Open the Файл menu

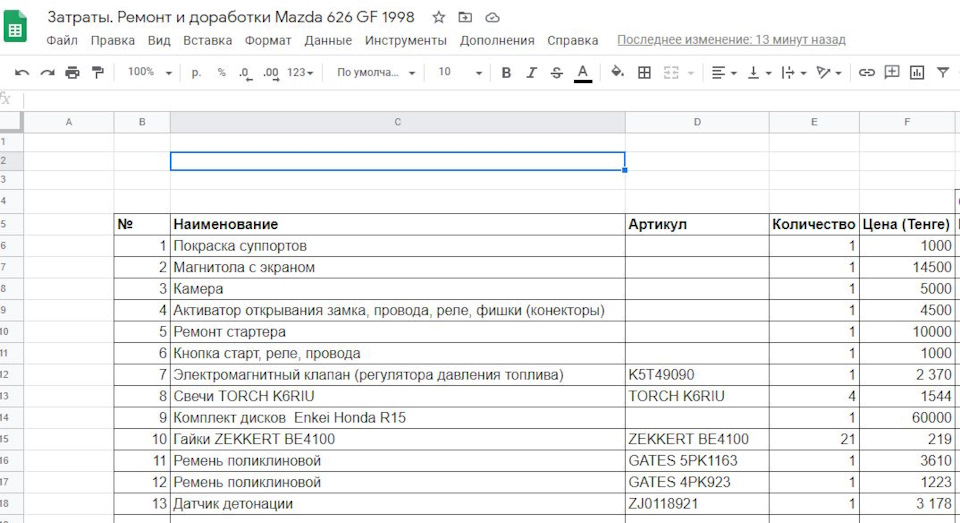click(x=62, y=40)
